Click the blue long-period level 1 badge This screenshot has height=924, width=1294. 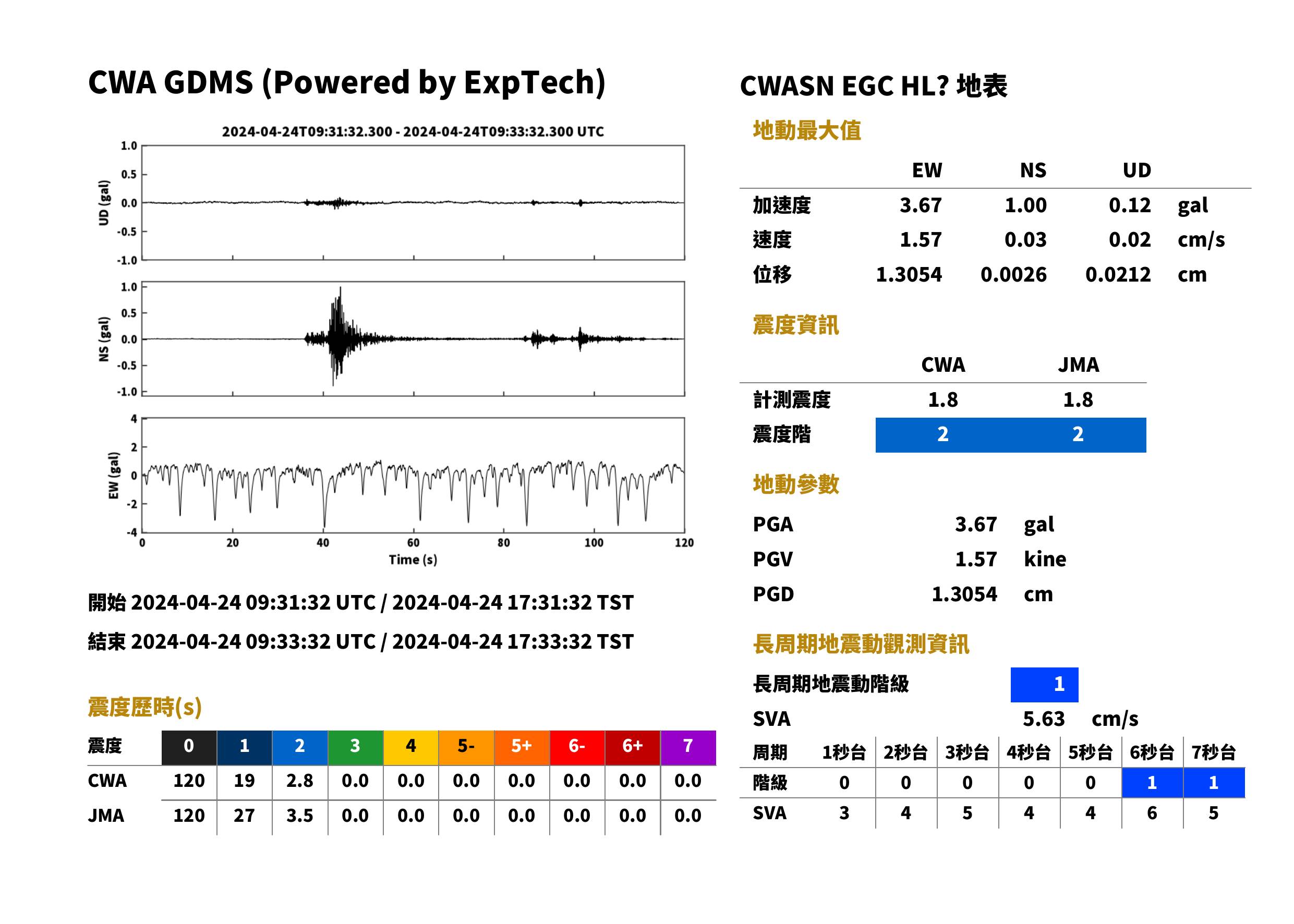pos(1044,685)
